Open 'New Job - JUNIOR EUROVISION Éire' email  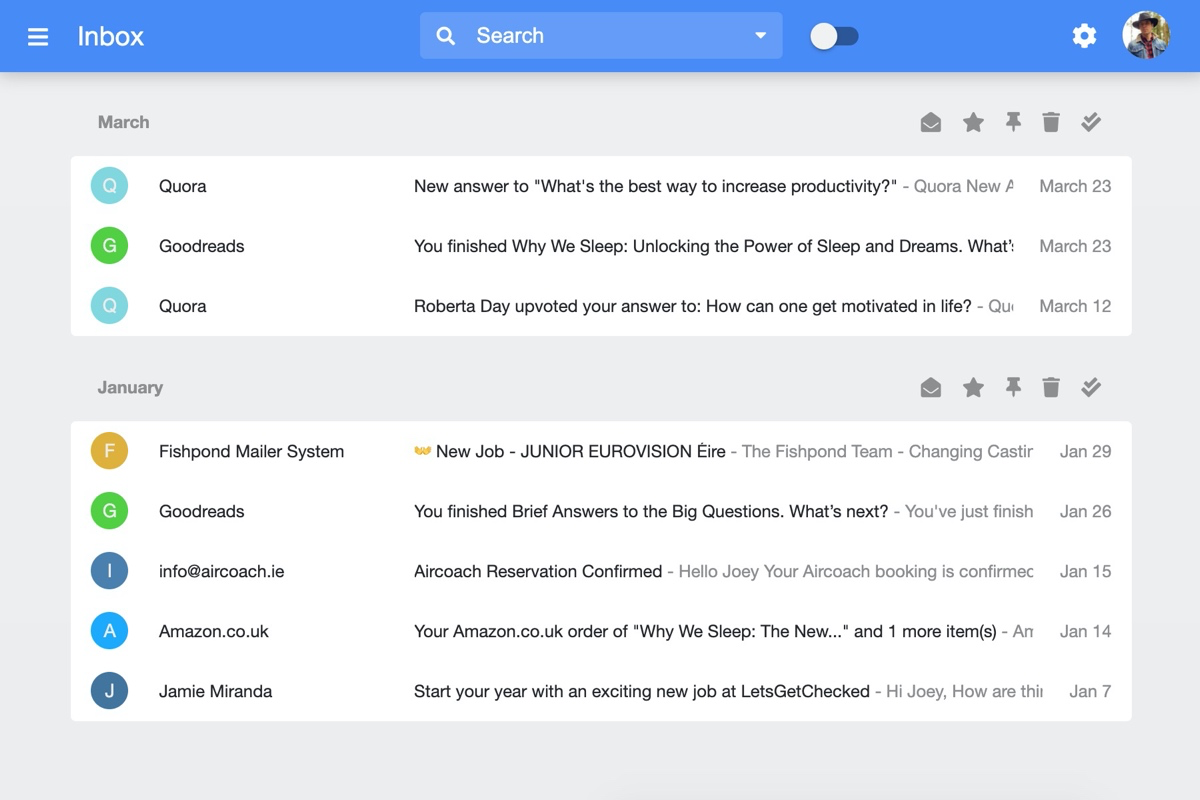[601, 451]
